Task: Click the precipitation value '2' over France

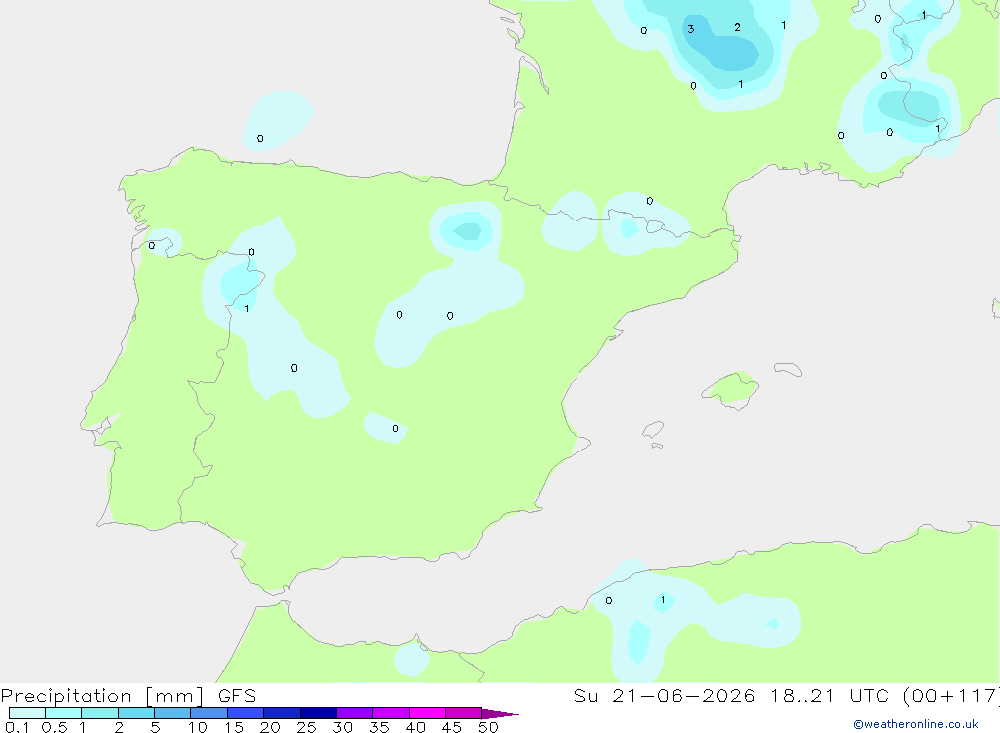Action: (x=737, y=27)
